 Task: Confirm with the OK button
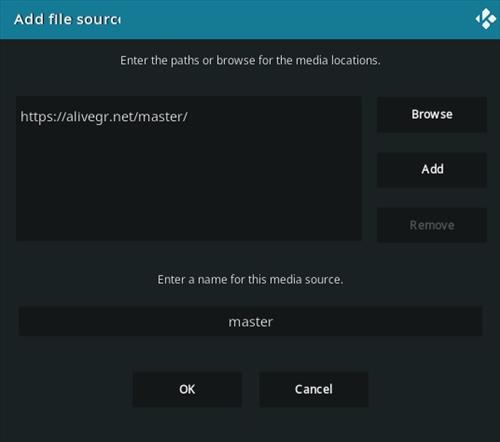tap(187, 389)
